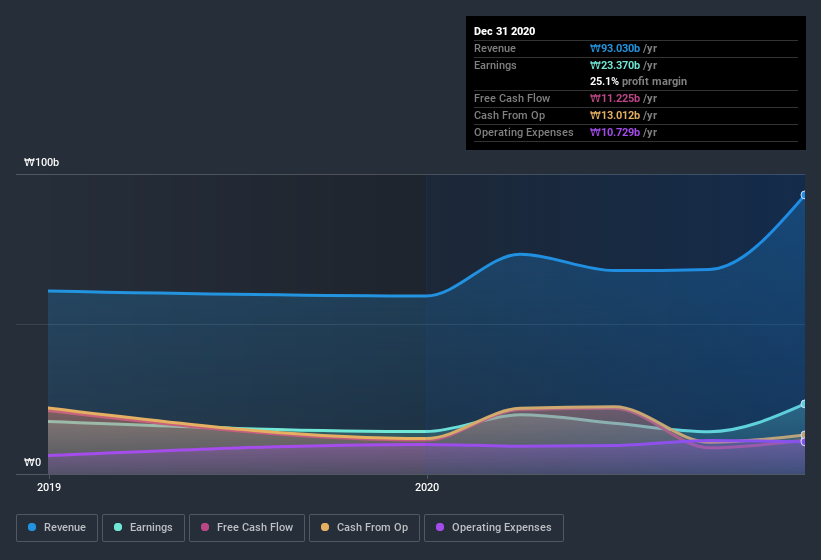Viewport: 821px width, 560px height.
Task: Select the ₩23.370b earnings value in tooltip
Action: [615, 65]
